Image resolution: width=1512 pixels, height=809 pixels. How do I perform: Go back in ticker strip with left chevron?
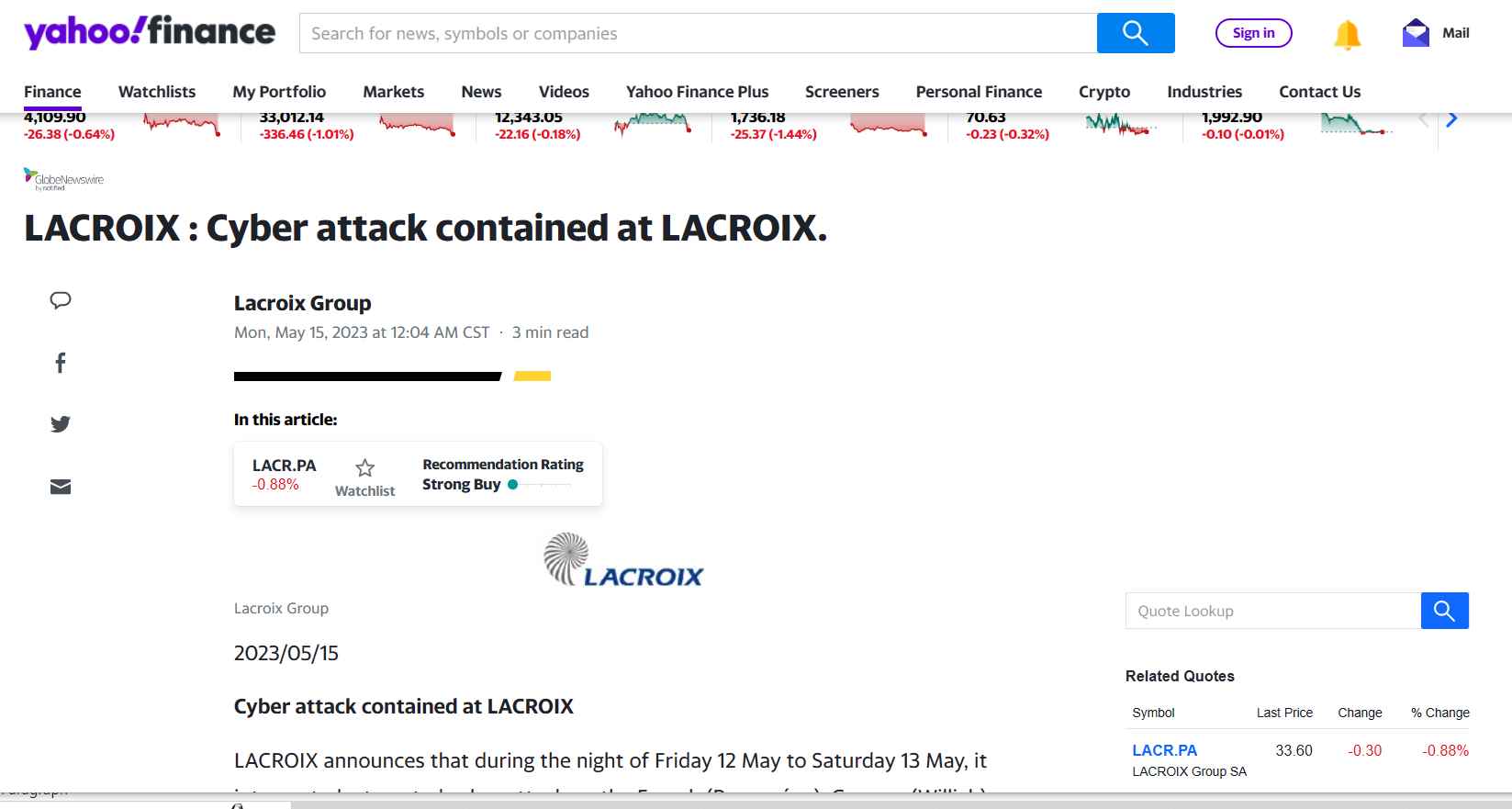[1424, 118]
